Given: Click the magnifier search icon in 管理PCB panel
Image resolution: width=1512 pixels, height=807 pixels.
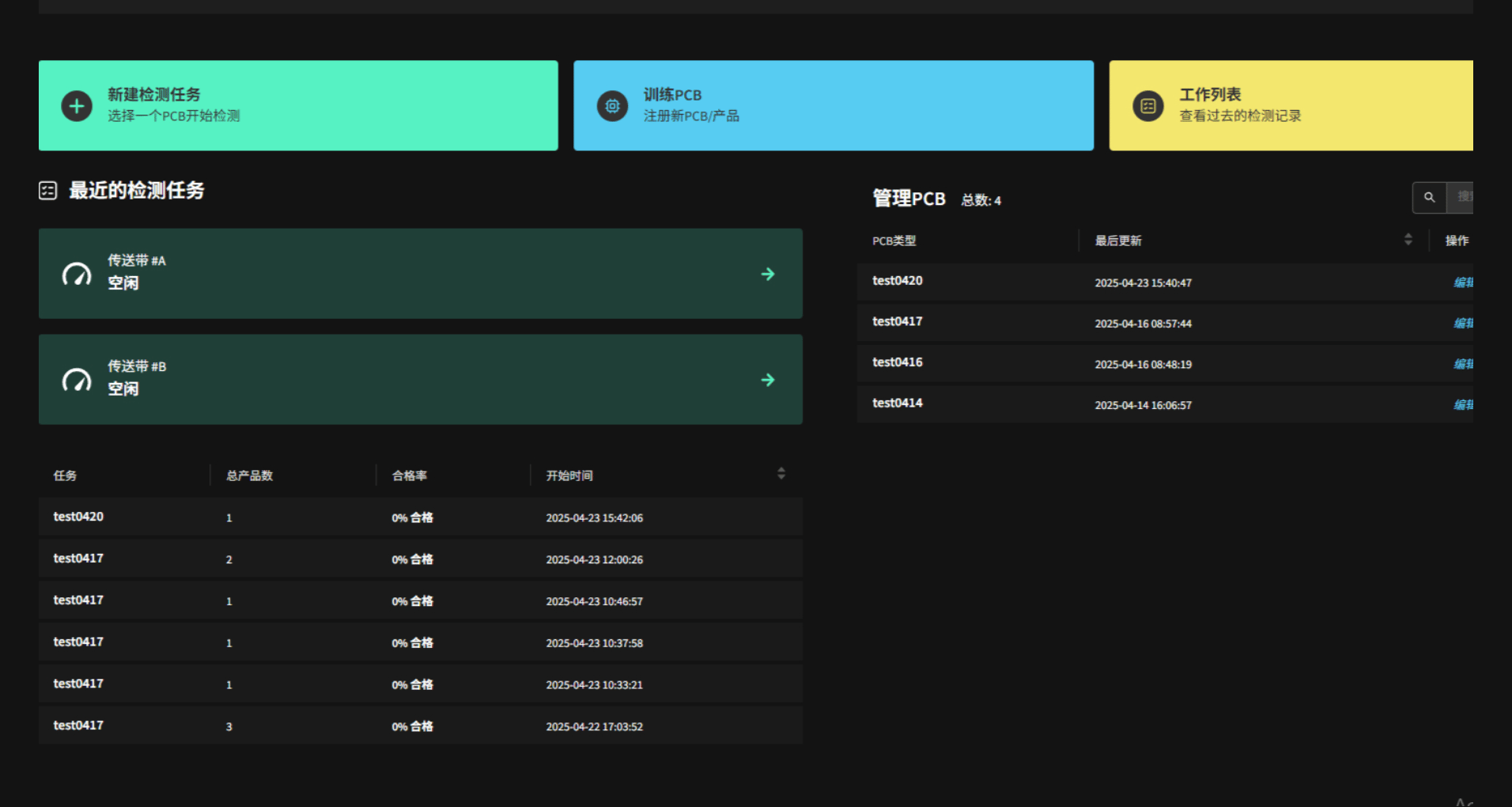Looking at the screenshot, I should [1429, 197].
